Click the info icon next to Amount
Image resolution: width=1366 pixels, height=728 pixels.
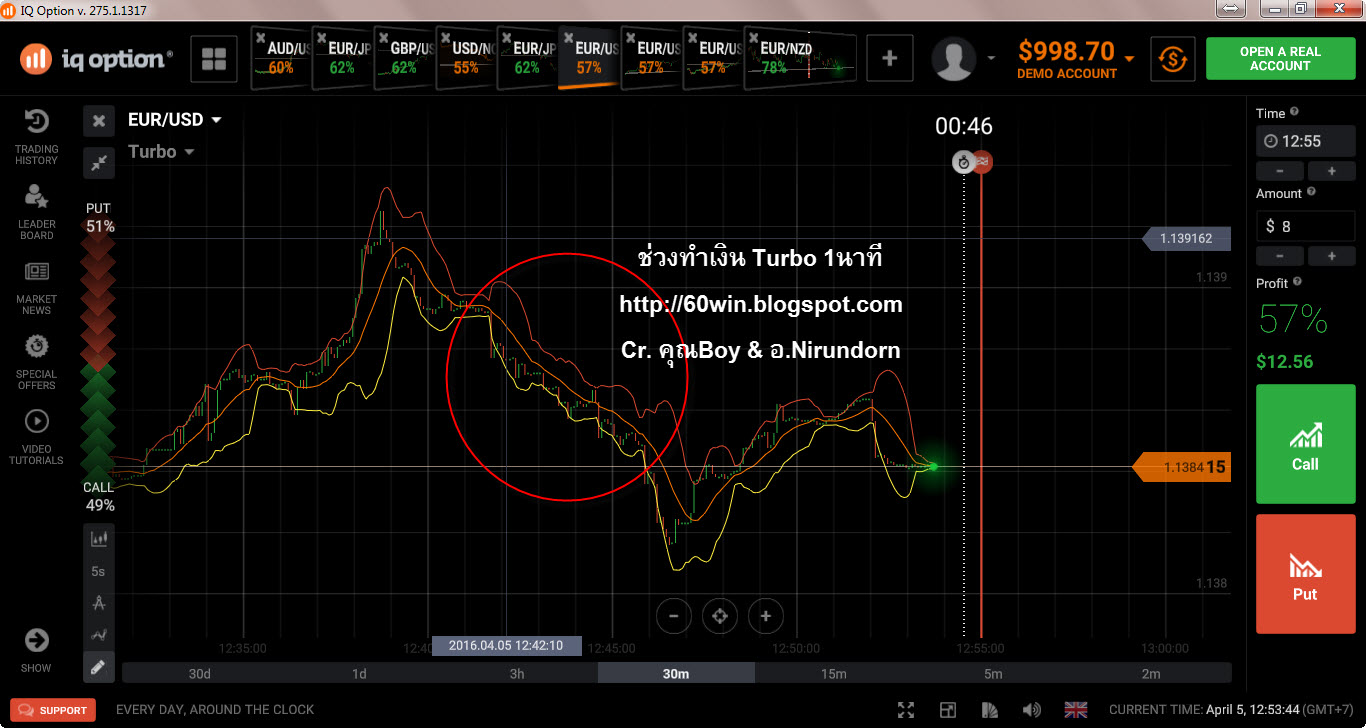1311,192
